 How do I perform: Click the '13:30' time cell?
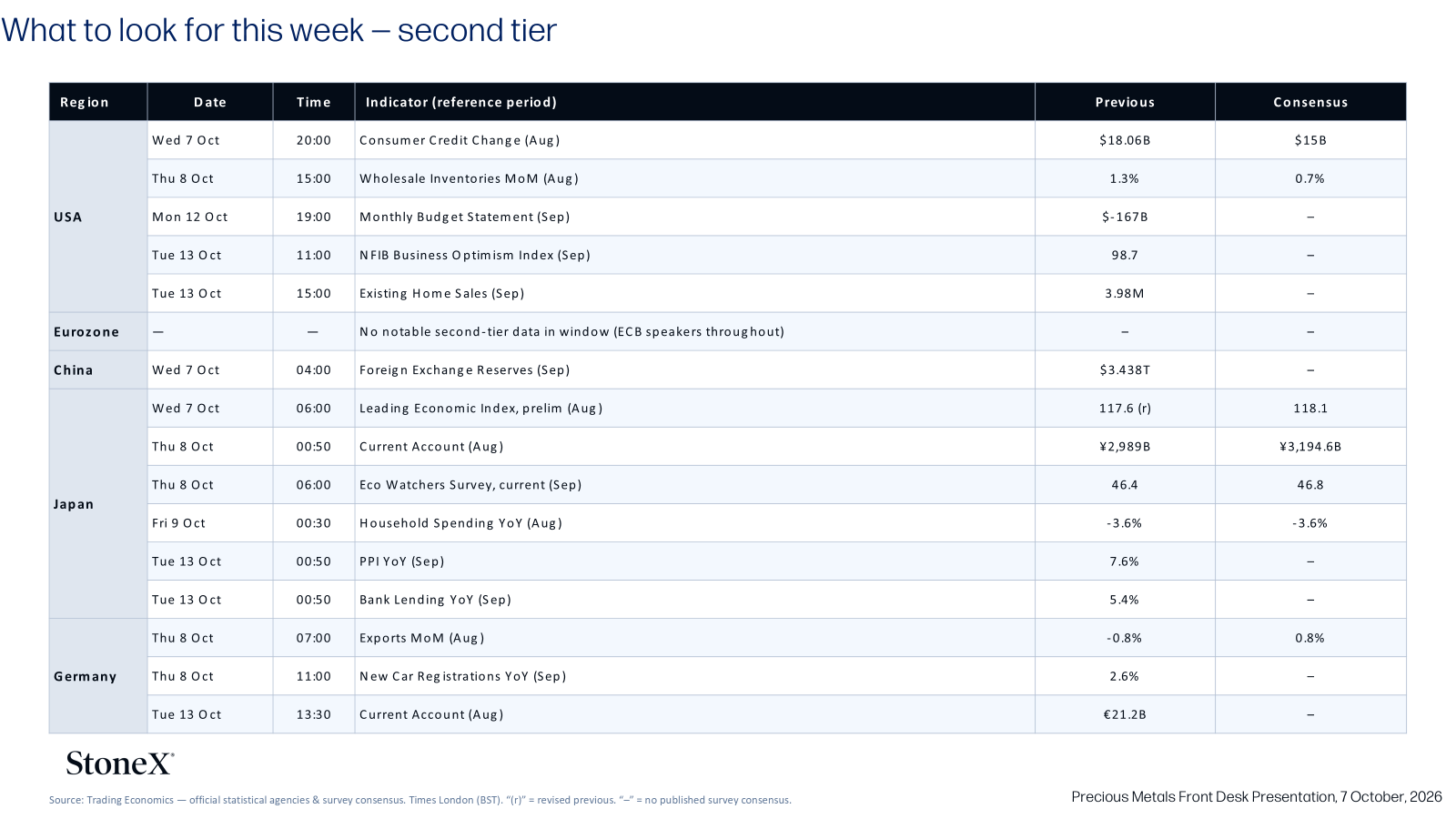pos(314,713)
